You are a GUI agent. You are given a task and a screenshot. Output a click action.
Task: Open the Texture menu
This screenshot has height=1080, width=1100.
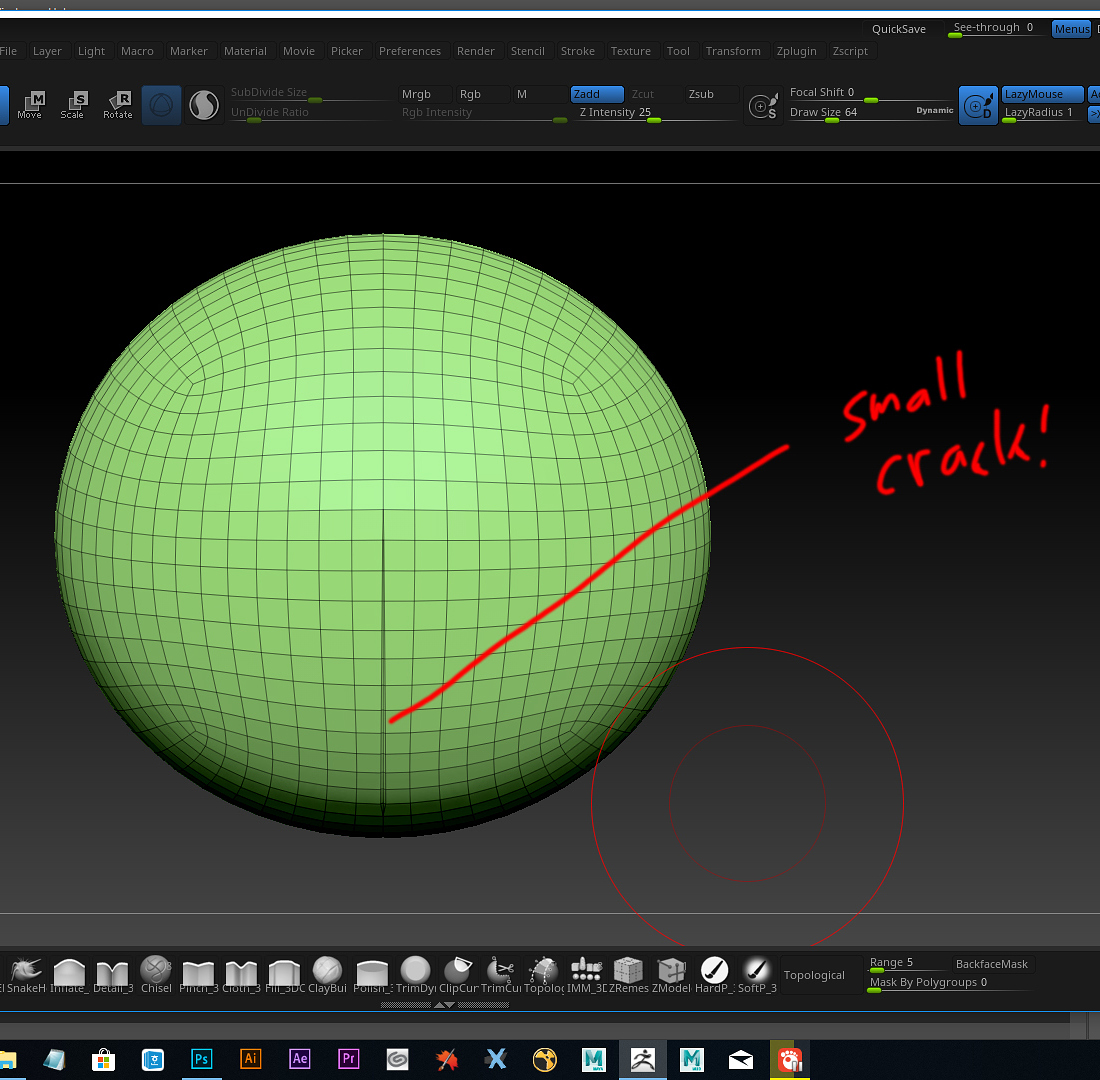(631, 51)
